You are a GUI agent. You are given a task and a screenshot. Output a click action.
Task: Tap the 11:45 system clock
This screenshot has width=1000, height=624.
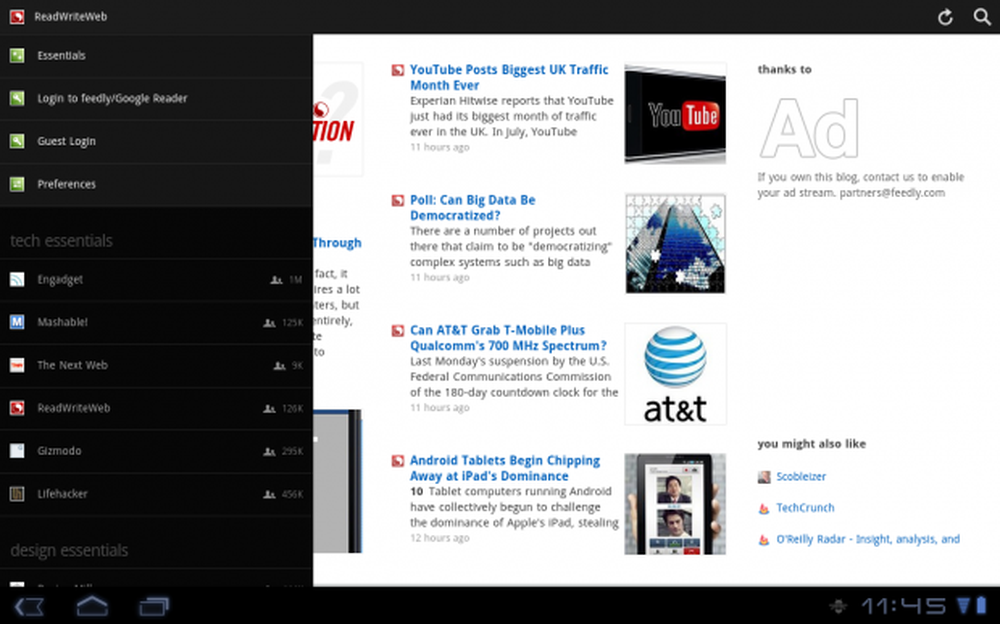(x=905, y=605)
